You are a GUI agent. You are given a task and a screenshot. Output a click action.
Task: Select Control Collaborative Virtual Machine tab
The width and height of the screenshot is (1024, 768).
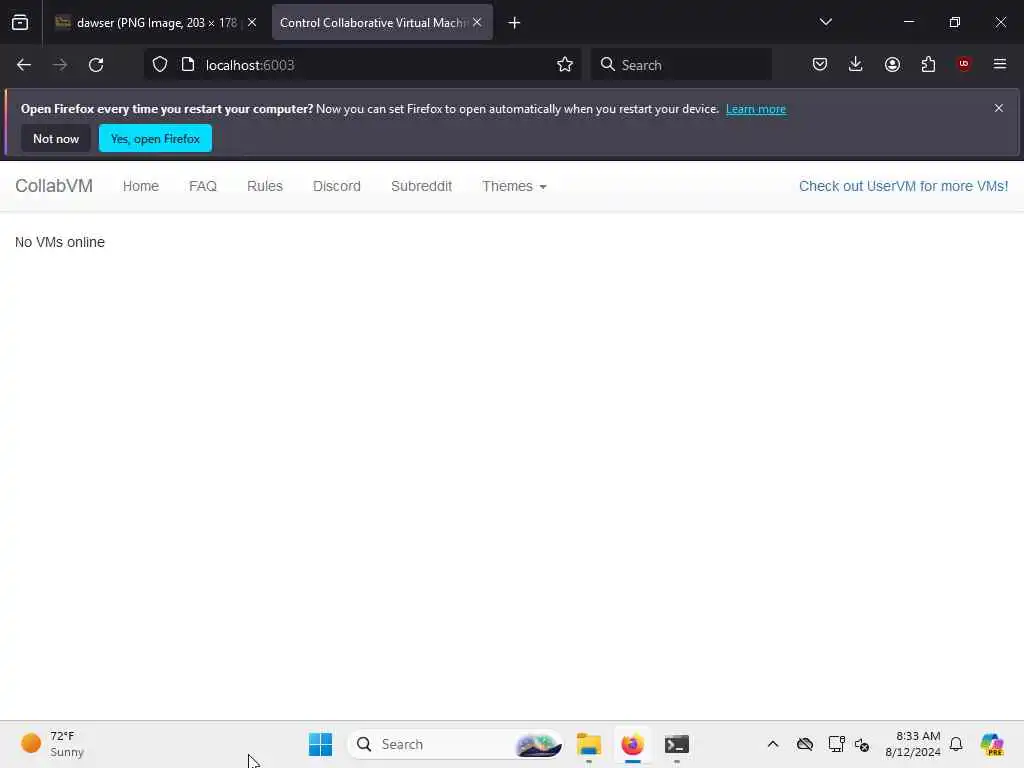tap(382, 23)
